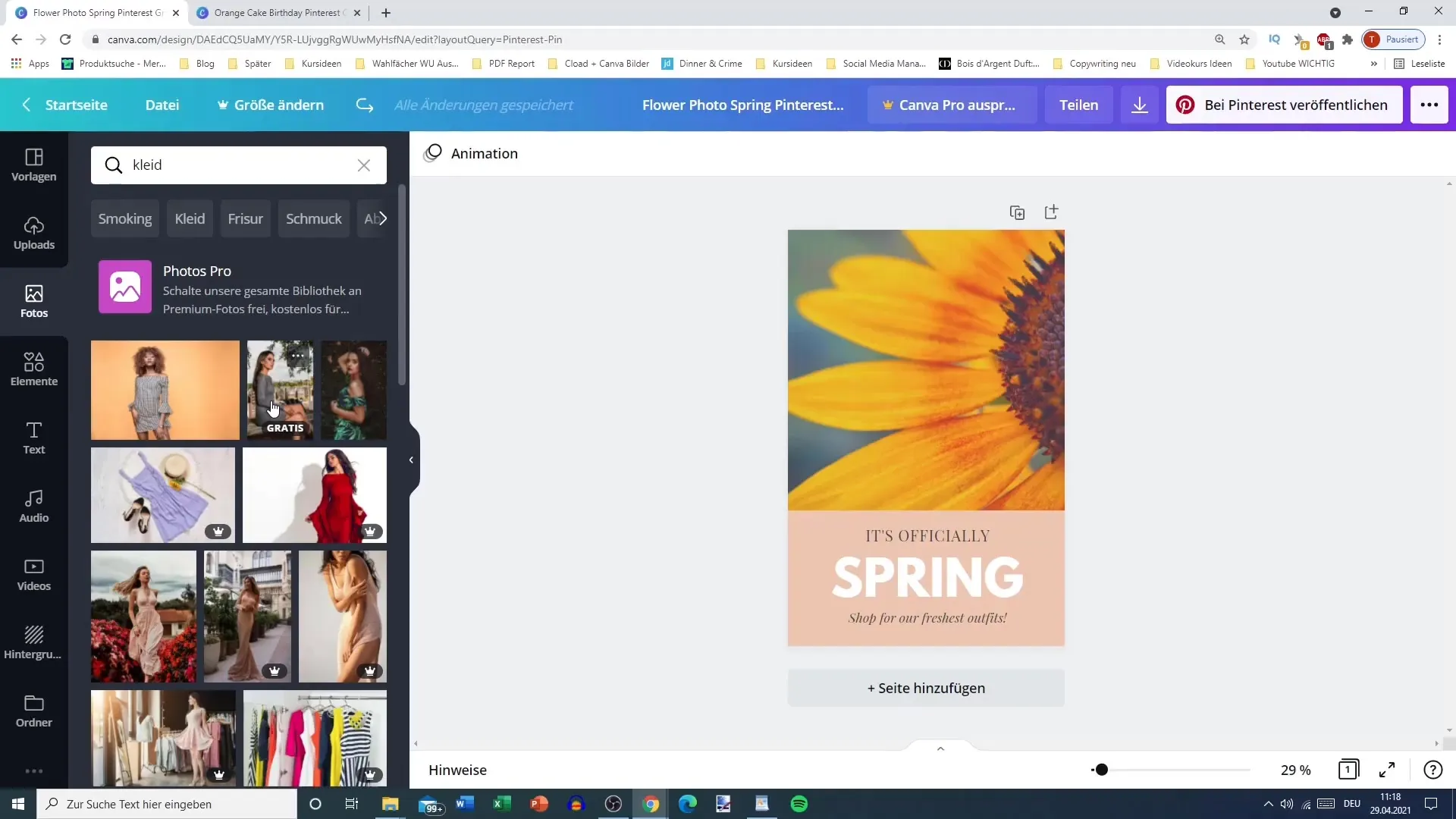Open grid view page counter icon

1348,770
